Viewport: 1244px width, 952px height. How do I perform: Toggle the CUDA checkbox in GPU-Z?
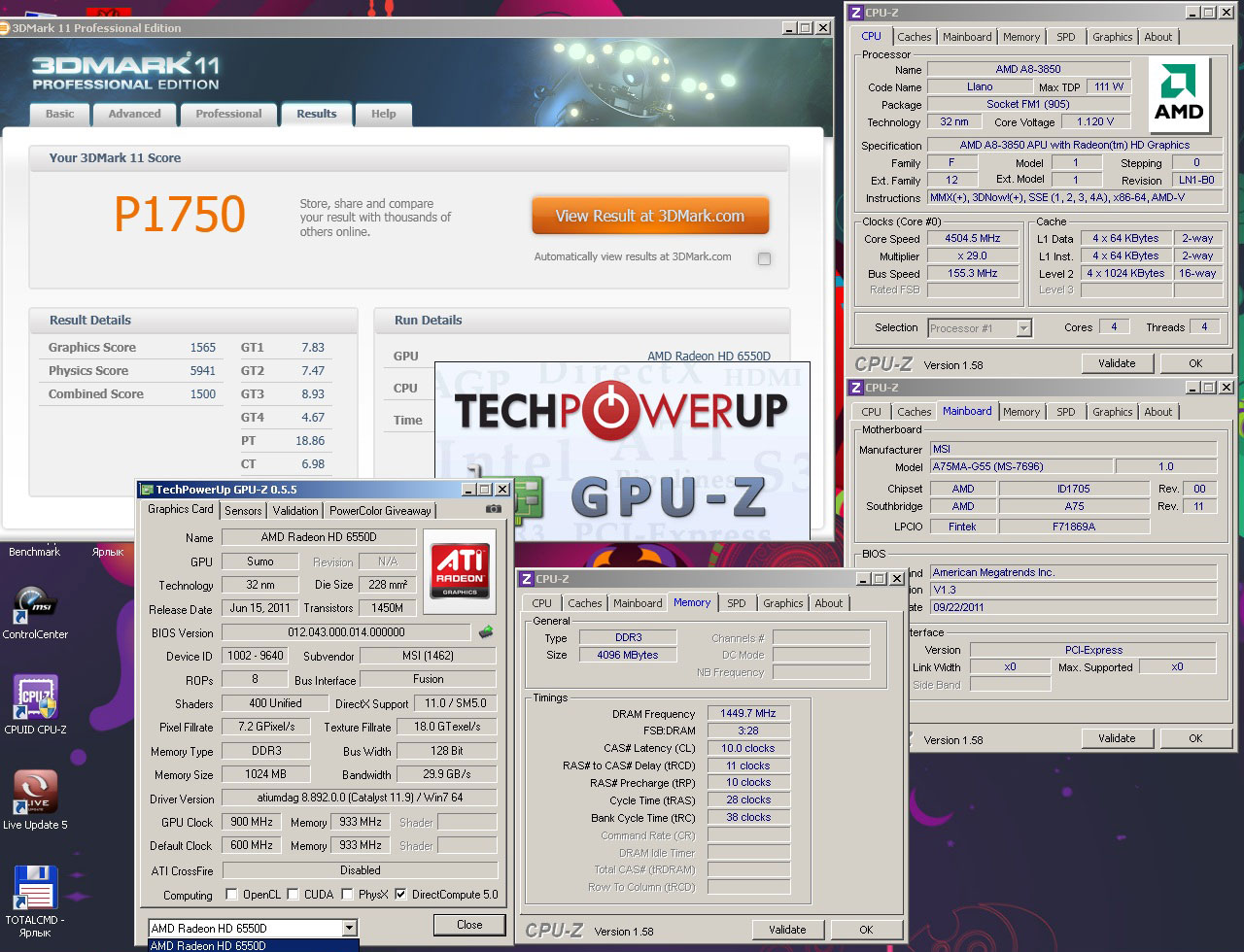[x=292, y=895]
